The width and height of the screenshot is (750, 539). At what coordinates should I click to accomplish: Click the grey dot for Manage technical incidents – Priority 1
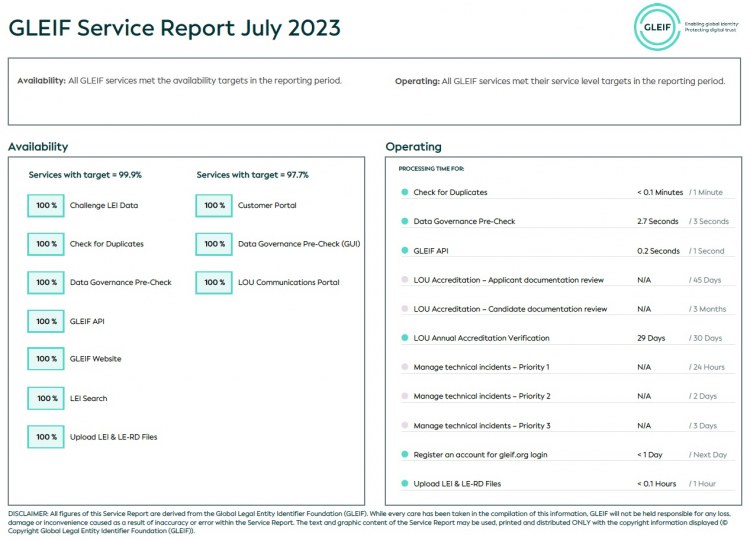404,367
